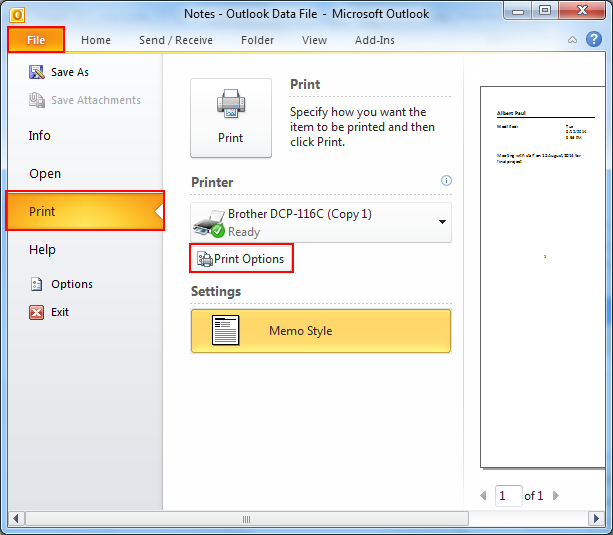Click the Save Attachments paperclip icon

pyautogui.click(x=37, y=100)
